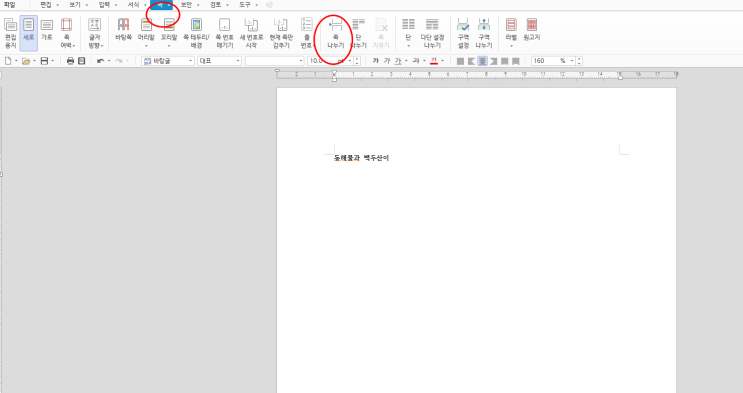This screenshot has width=743, height=393.
Task: Apply divide alignment
Action: (516, 61)
